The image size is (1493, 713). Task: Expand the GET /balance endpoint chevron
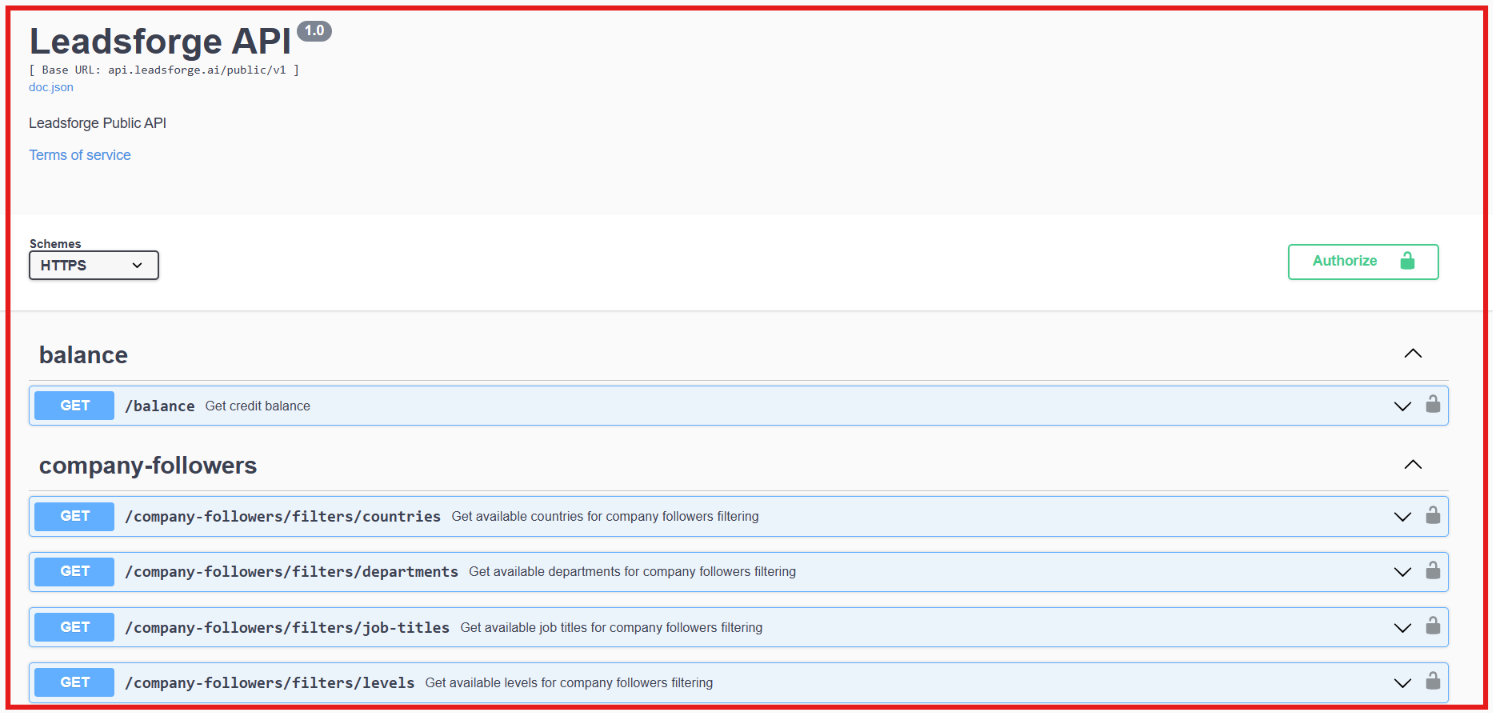1402,406
